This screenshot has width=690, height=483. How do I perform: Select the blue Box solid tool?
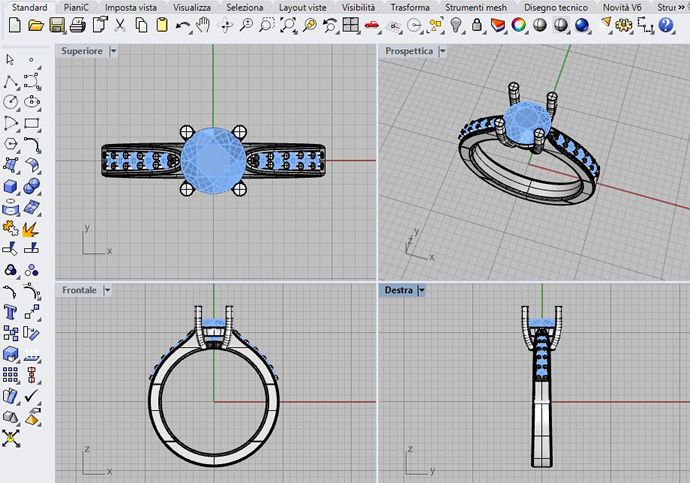click(10, 187)
